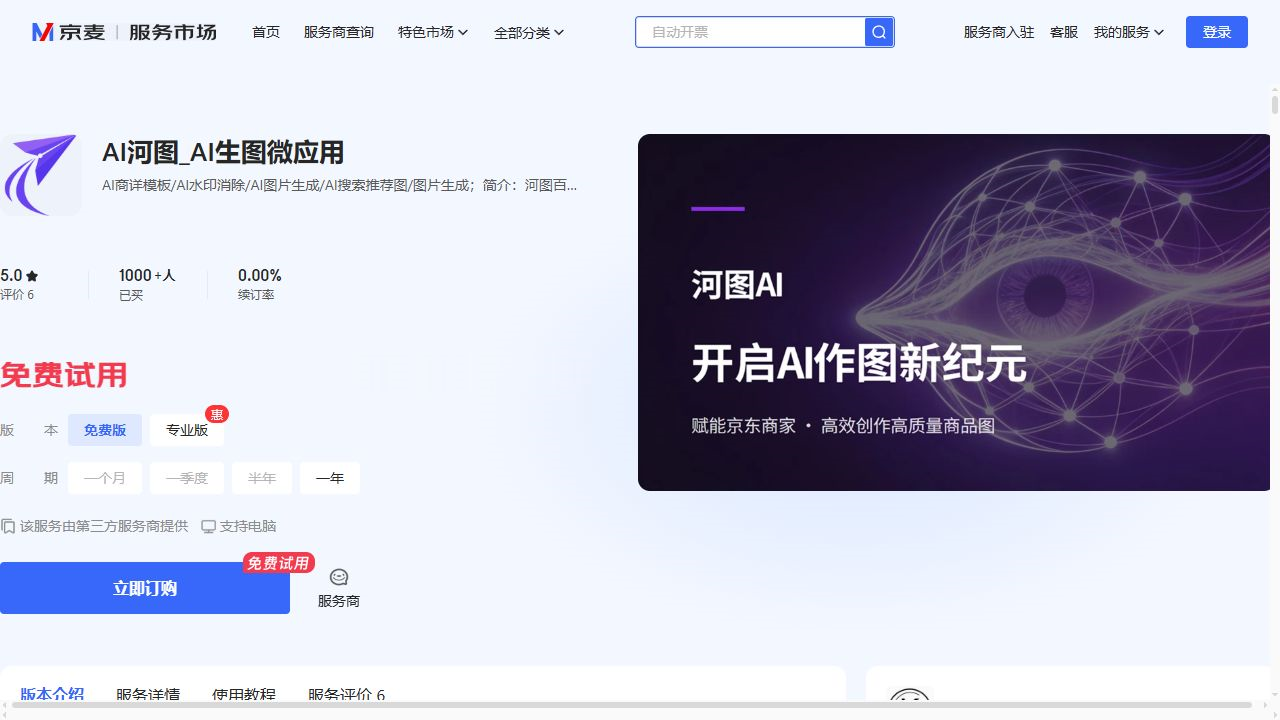This screenshot has width=1280, height=720.
Task: Click the 评价 6 rating count
Action: (x=17, y=295)
